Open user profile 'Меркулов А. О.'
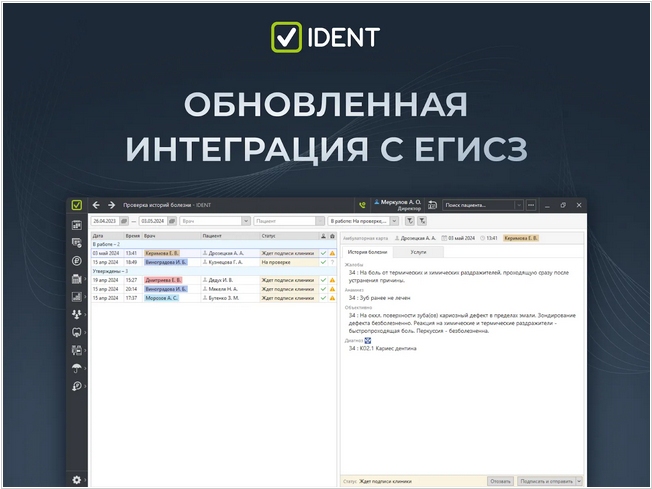 point(398,205)
